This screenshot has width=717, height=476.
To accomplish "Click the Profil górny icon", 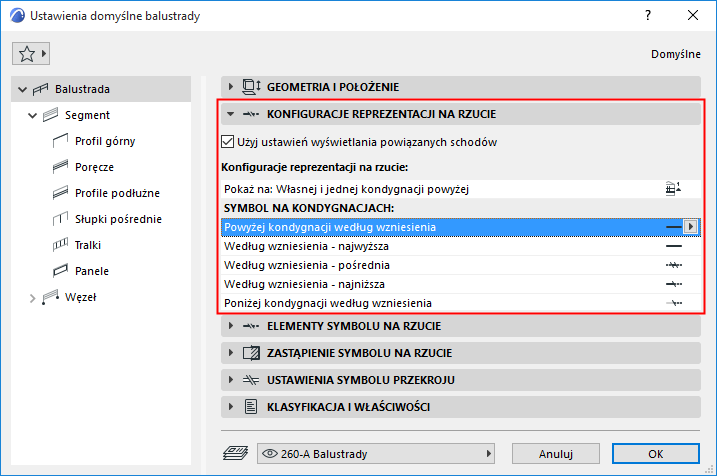I will [x=60, y=141].
